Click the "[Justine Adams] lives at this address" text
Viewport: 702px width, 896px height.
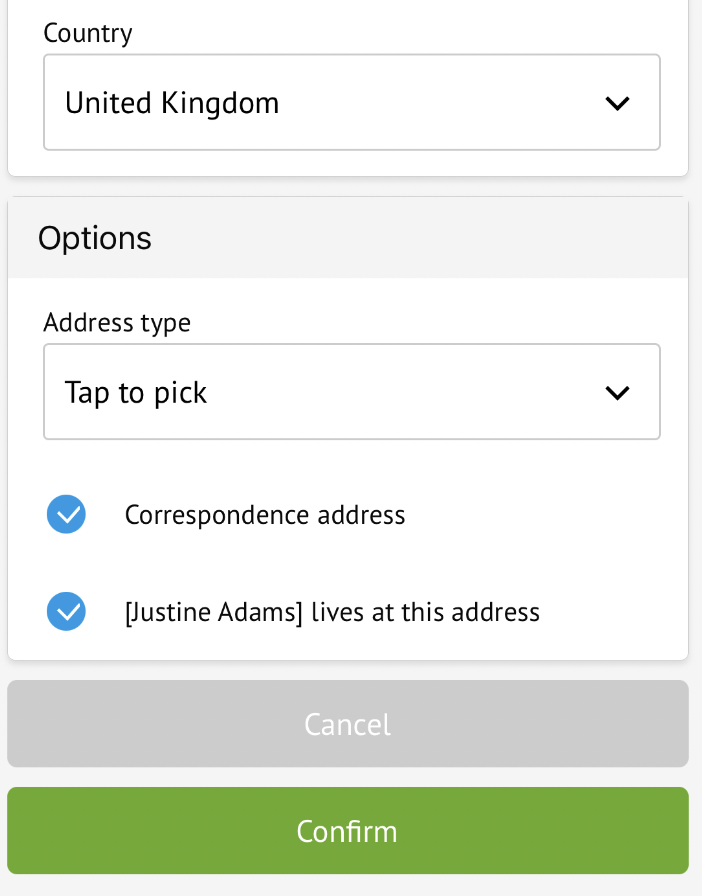pos(332,612)
